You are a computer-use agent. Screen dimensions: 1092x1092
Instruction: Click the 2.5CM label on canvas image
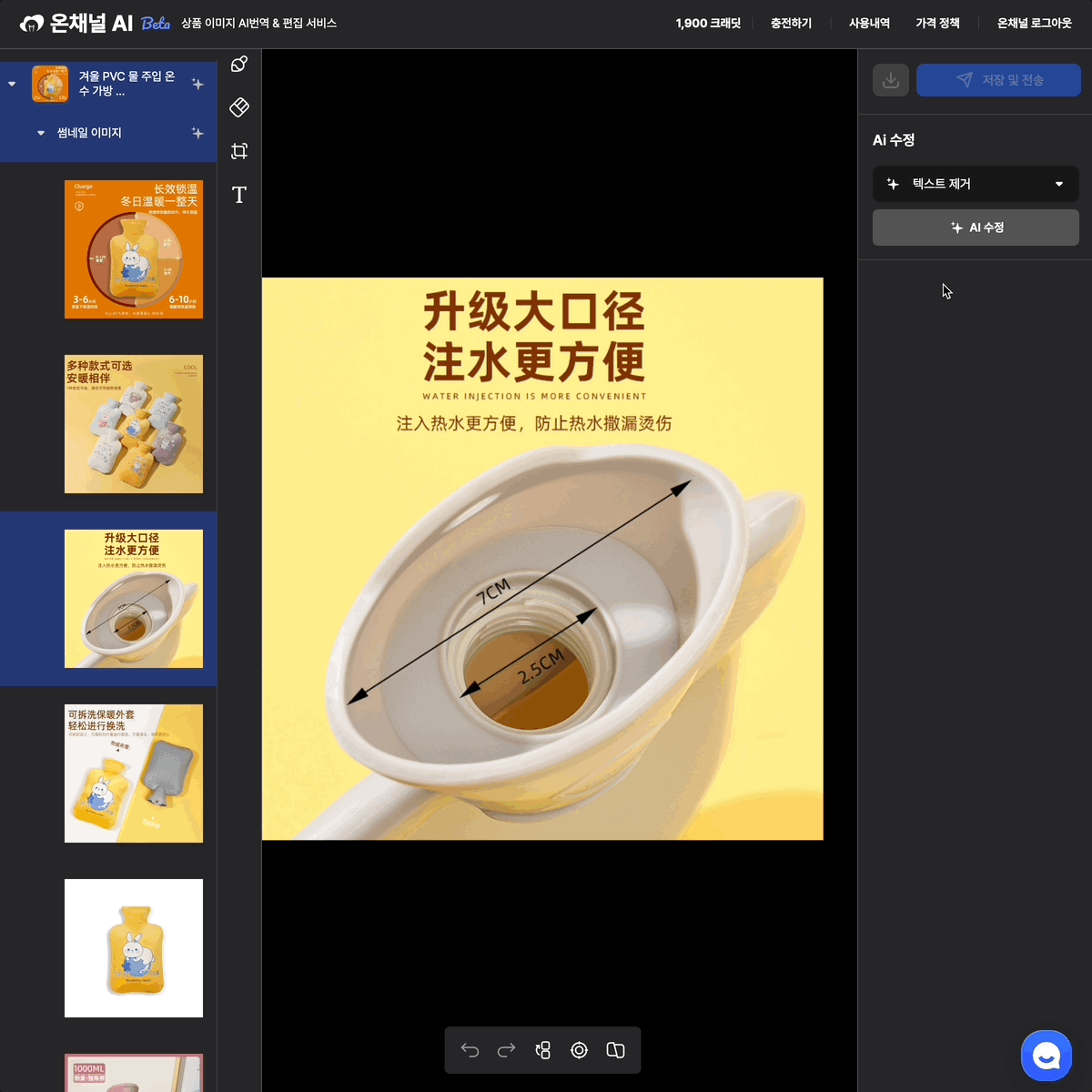click(541, 666)
